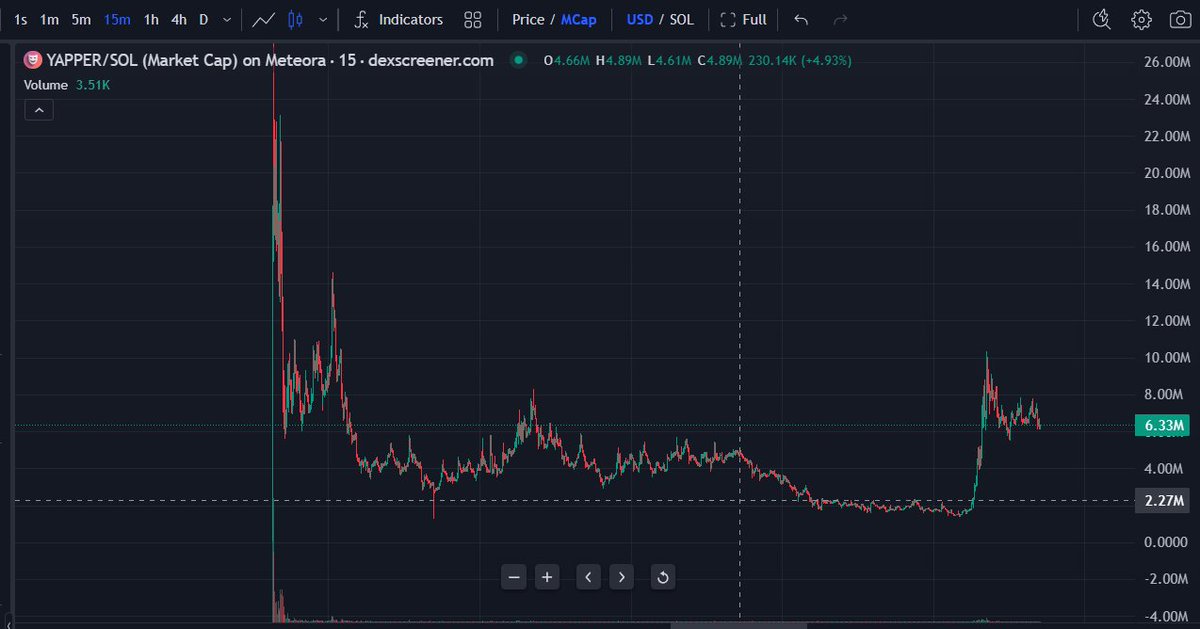Zoom in the chart with plus button
Screen dimensions: 1200x629
pyautogui.click(x=547, y=576)
